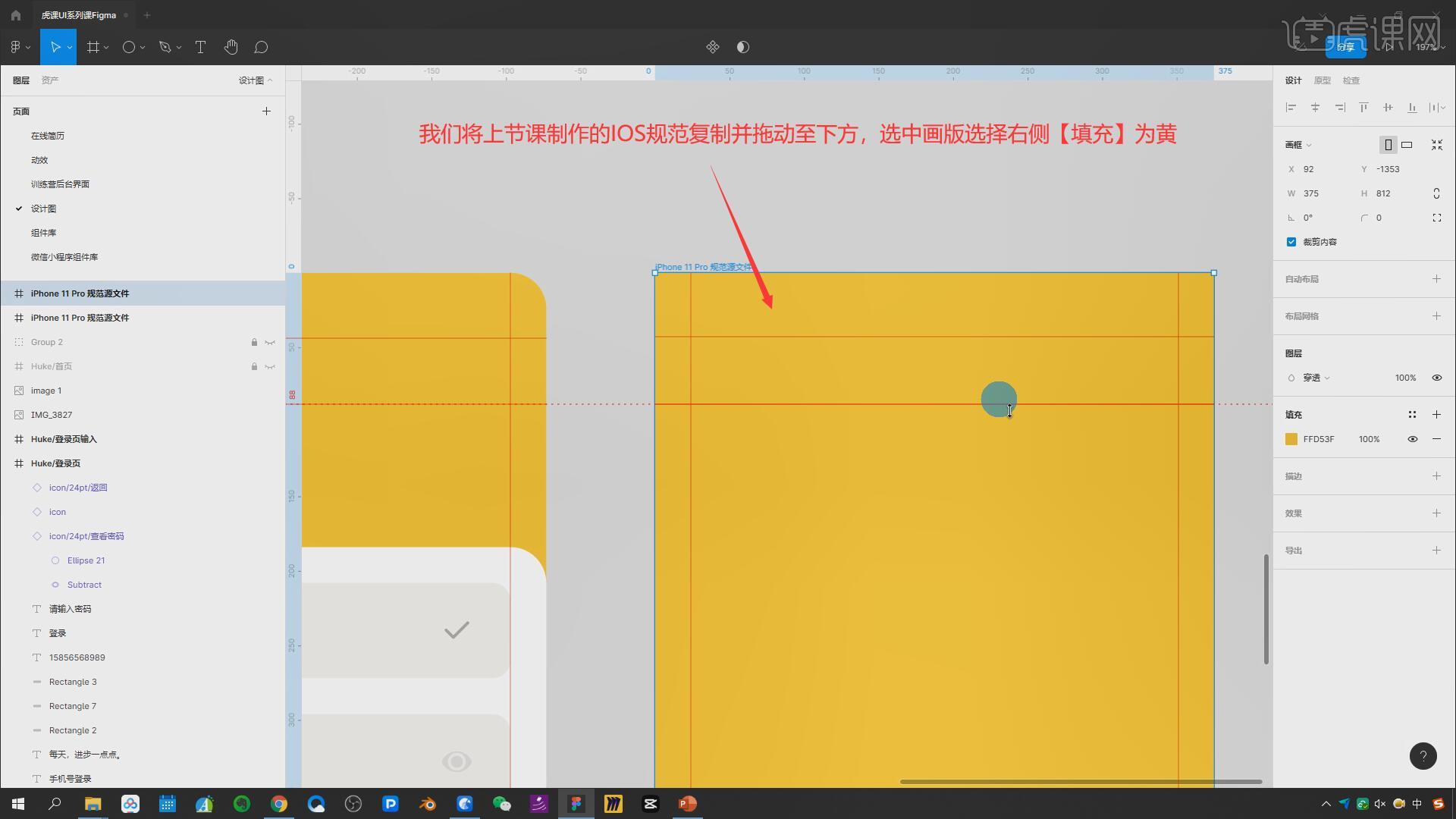Hide the FFD53F fill layer
The height and width of the screenshot is (819, 1456).
[x=1412, y=439]
